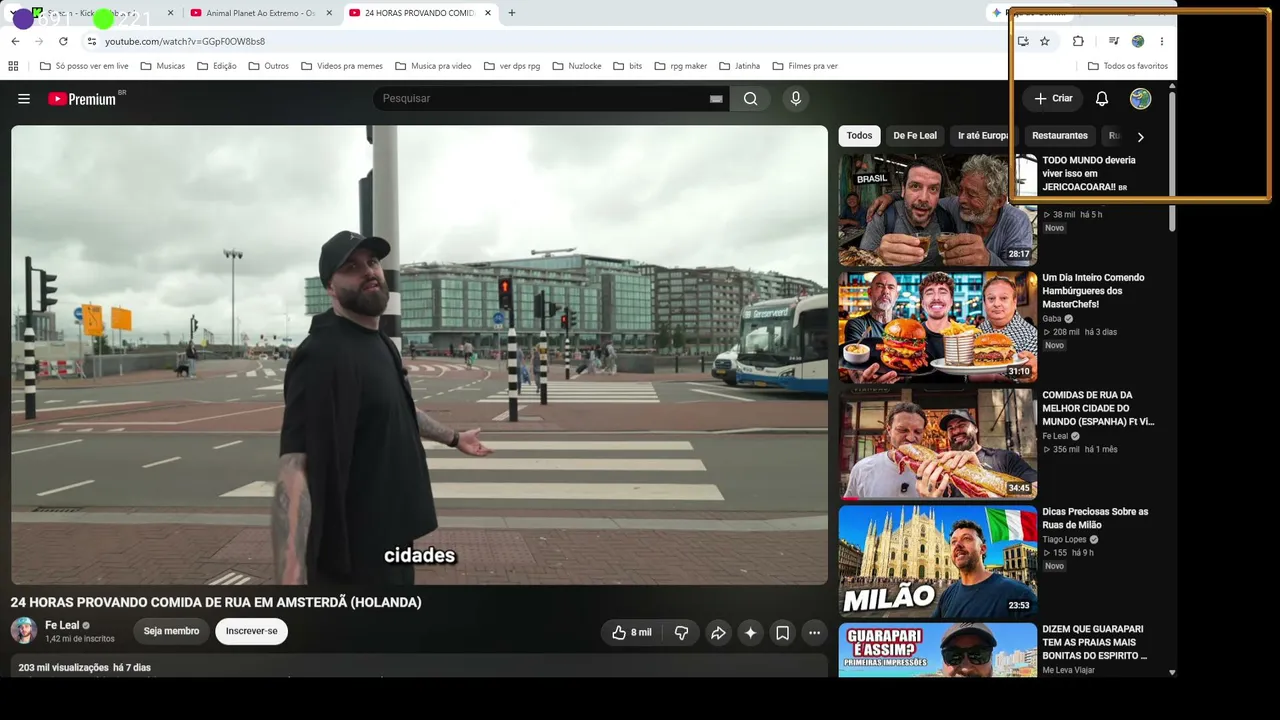Reload the YouTube page
The image size is (1280, 720).
click(63, 41)
